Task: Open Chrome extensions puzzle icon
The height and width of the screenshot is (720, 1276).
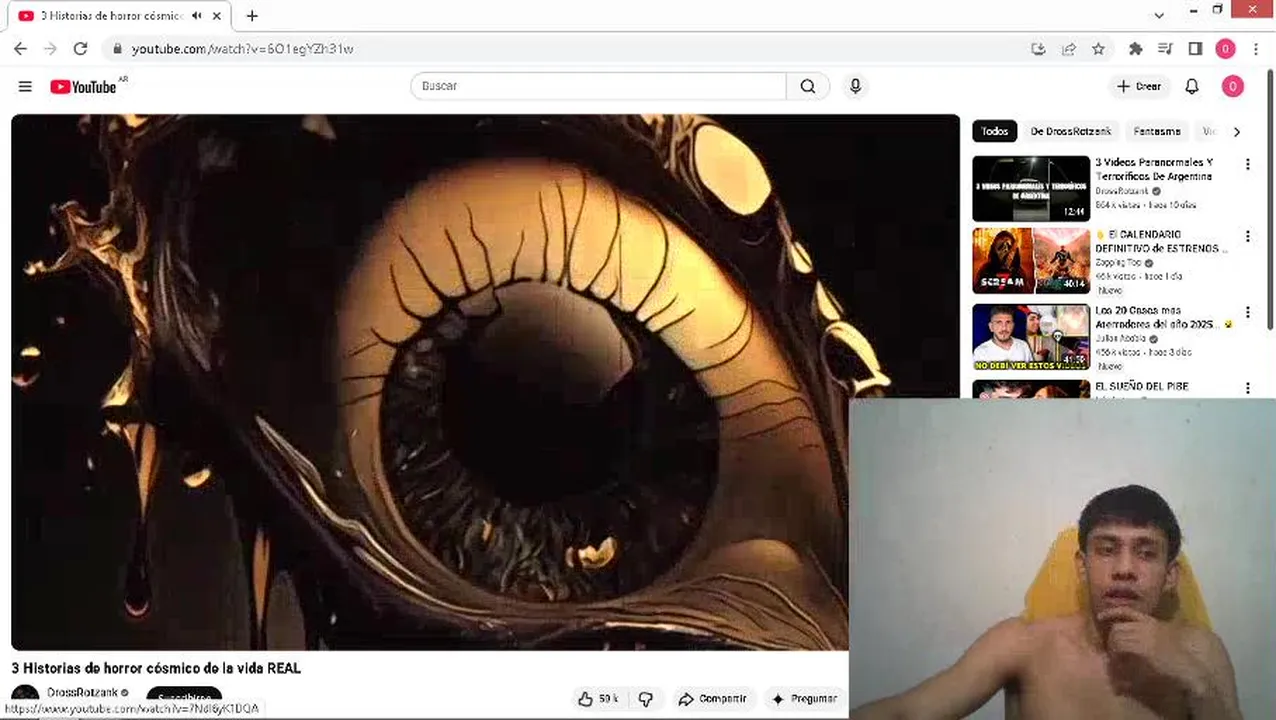Action: pyautogui.click(x=1135, y=48)
